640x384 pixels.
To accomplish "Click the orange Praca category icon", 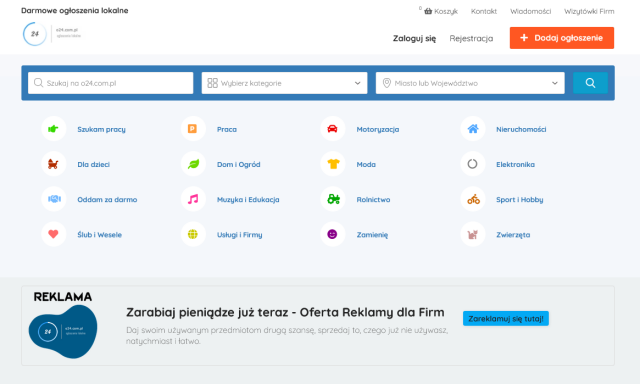I will click(192, 129).
